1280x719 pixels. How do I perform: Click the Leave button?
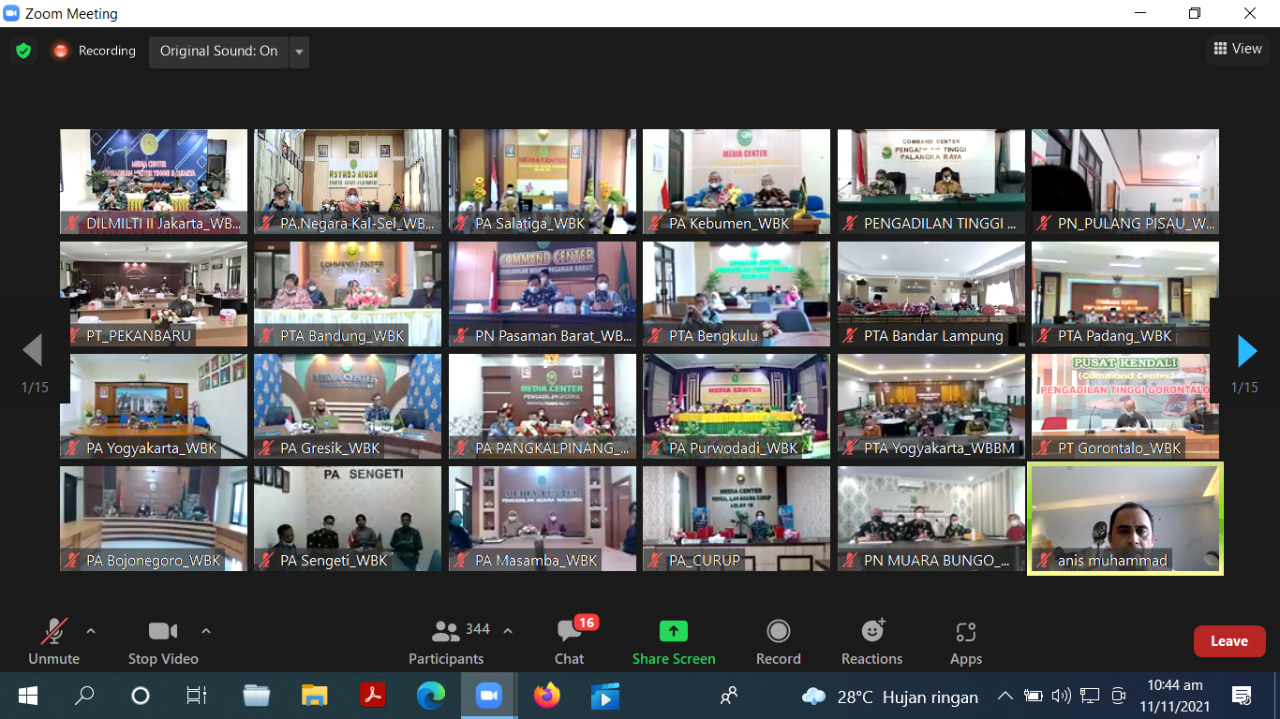1229,640
